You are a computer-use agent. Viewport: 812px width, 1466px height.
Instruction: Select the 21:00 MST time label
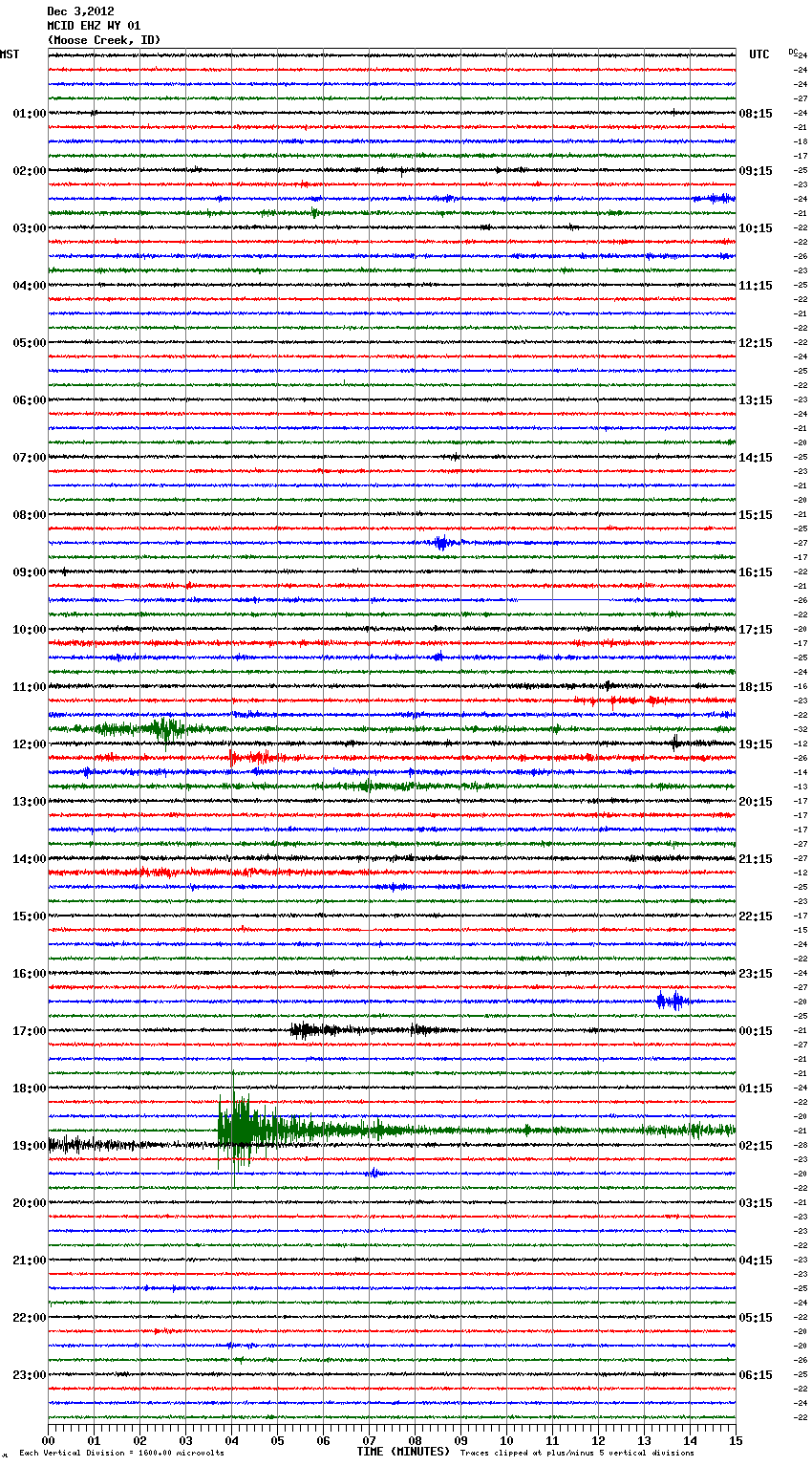(29, 1261)
